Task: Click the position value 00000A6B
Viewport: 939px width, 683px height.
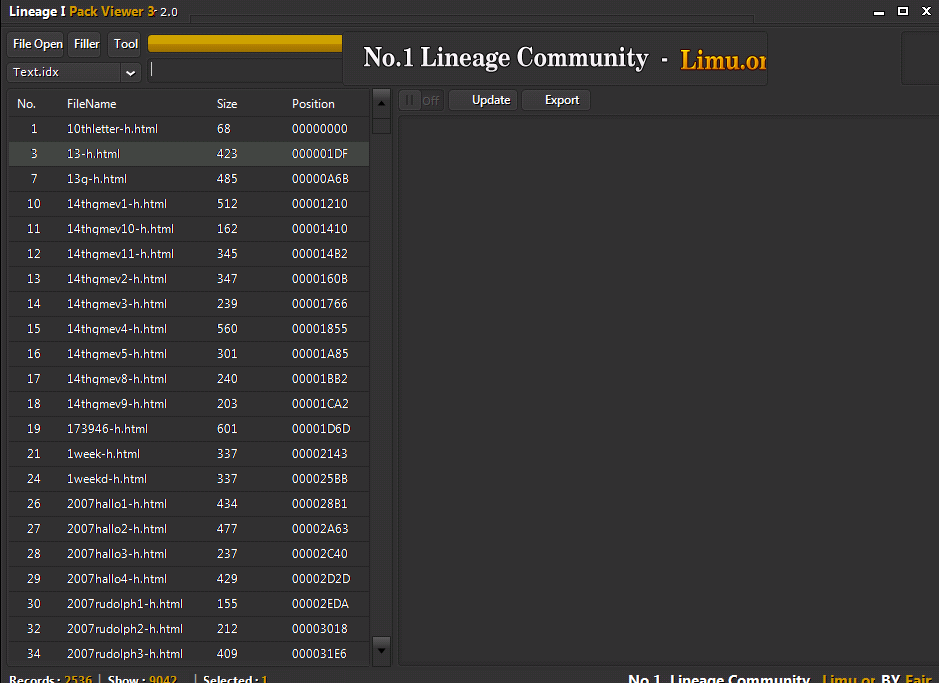Action: 320,179
